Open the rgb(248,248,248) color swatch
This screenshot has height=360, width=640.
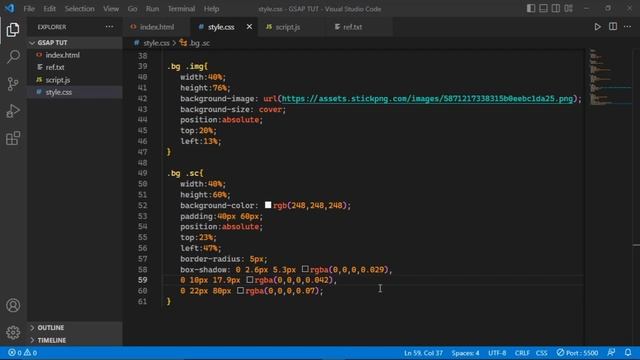click(268, 205)
